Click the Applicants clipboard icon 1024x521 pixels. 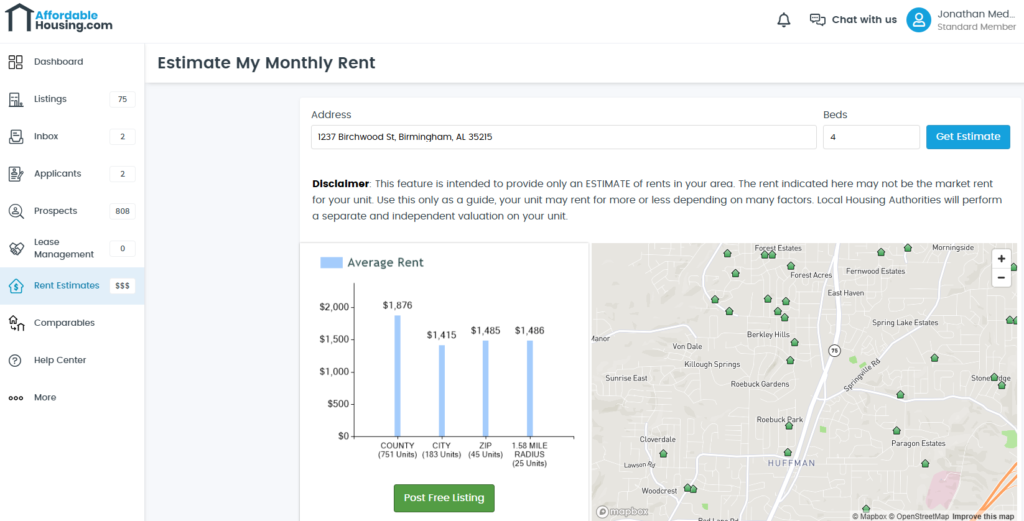pyautogui.click(x=16, y=174)
